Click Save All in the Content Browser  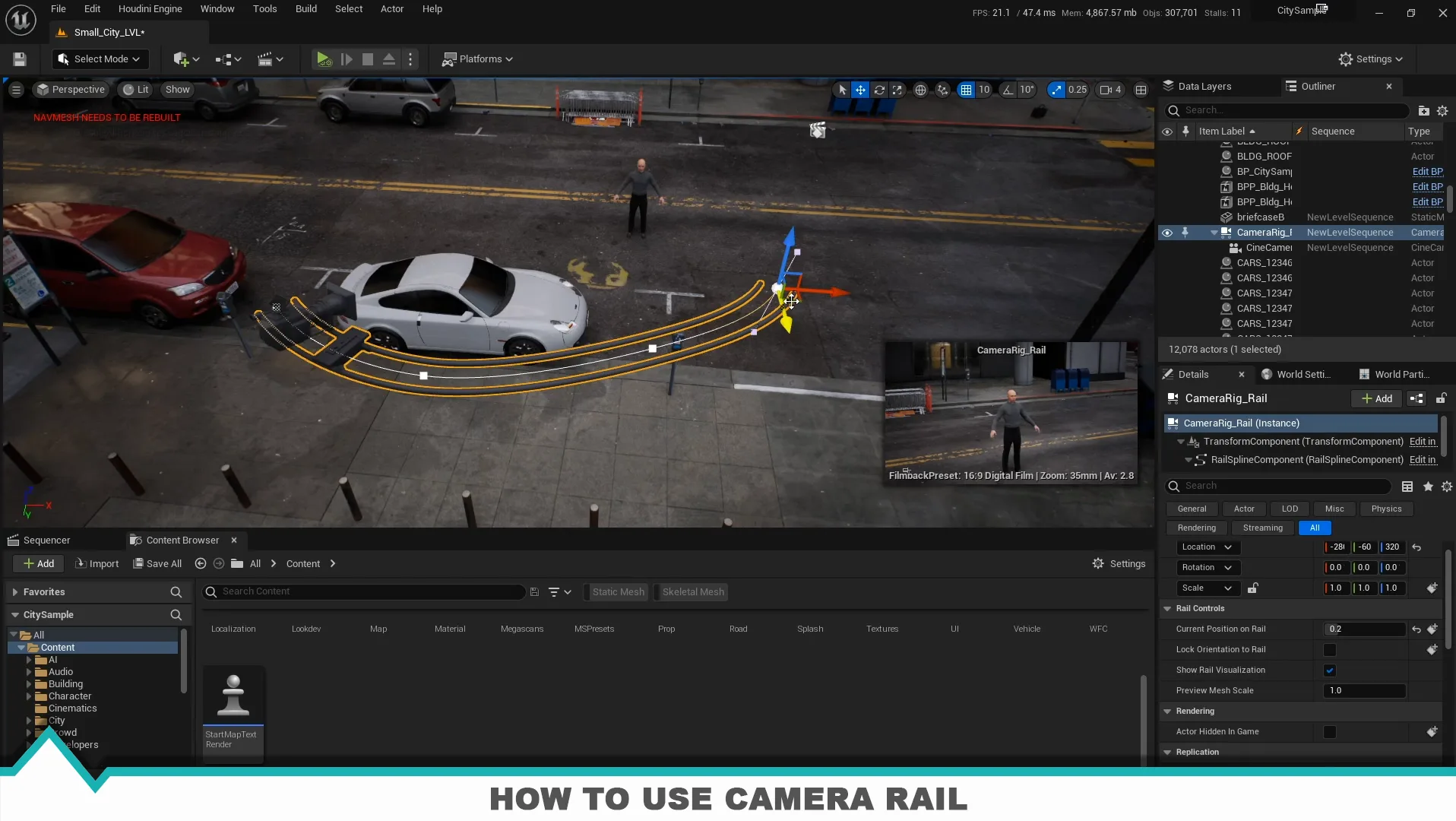click(x=157, y=563)
